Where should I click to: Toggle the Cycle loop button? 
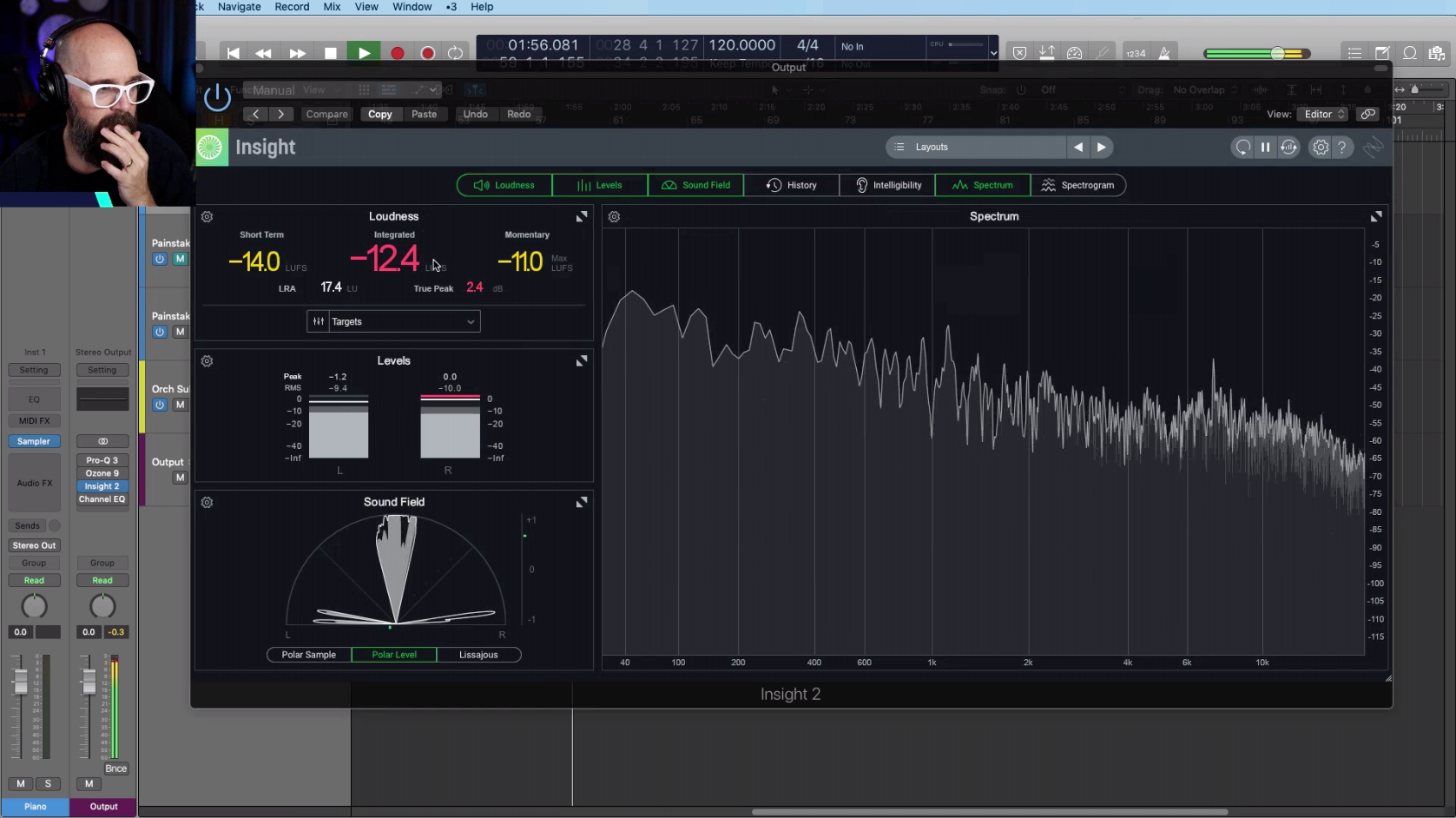[455, 53]
